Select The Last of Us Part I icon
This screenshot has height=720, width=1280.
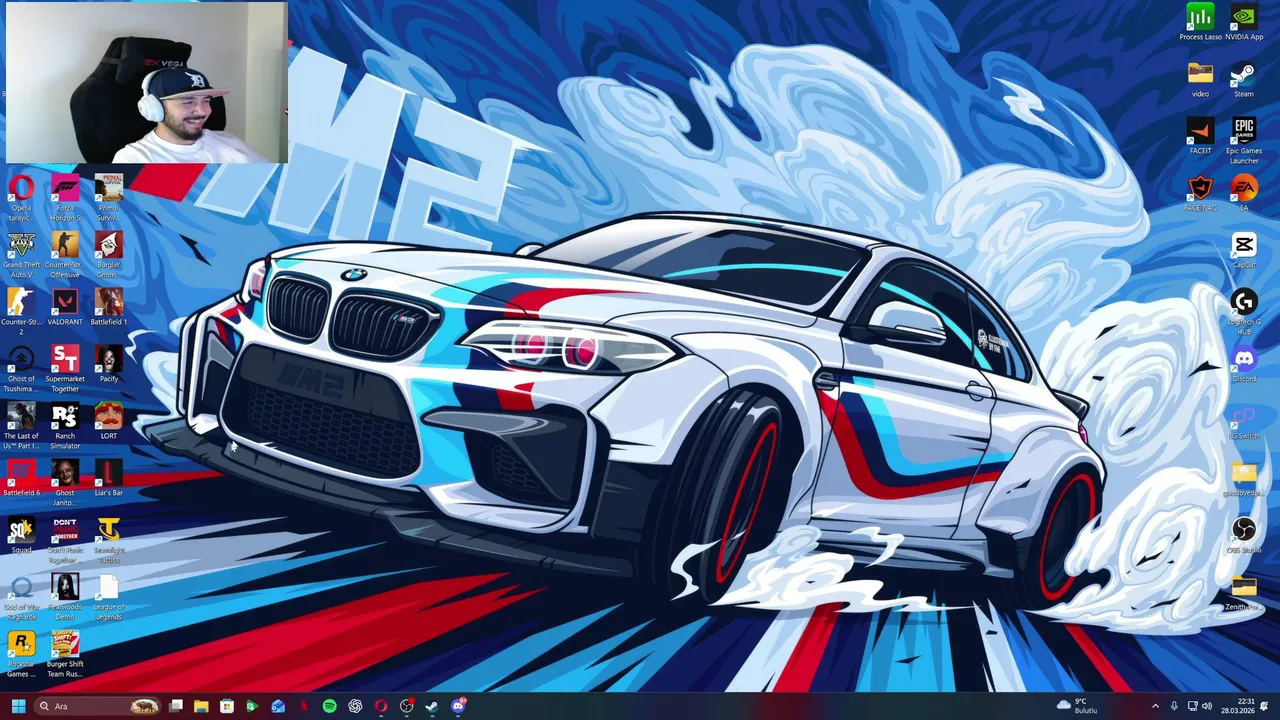21,426
